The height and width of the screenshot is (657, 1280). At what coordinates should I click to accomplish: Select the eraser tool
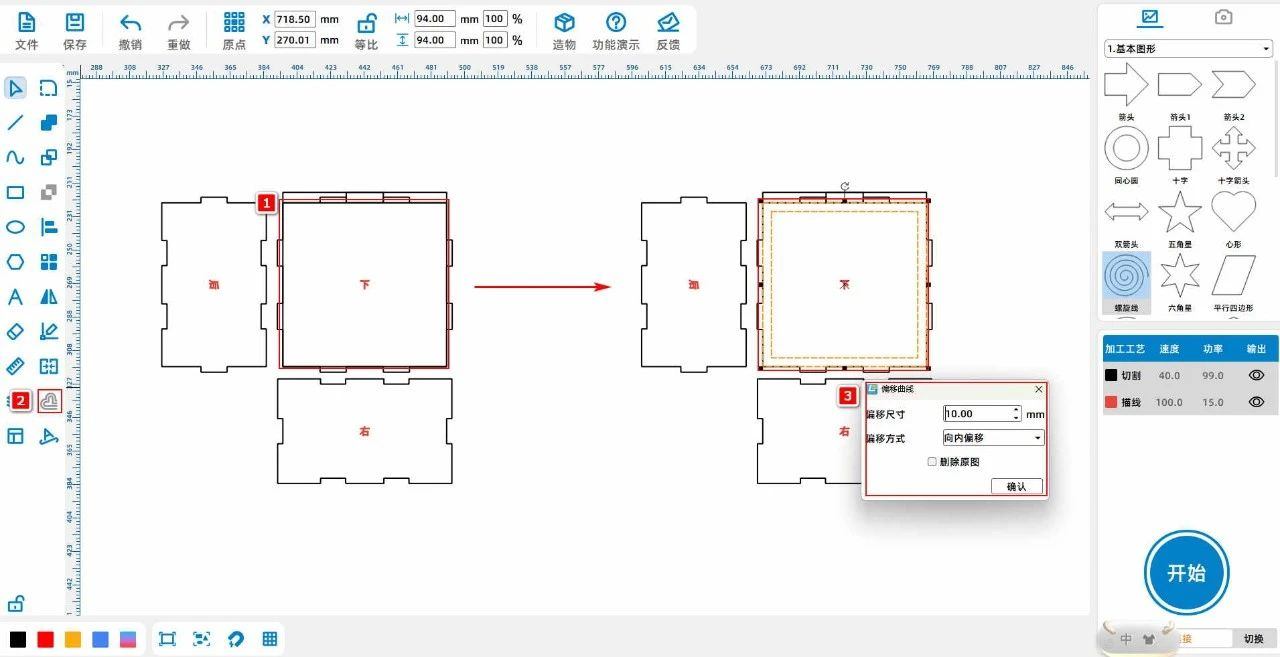pos(15,331)
